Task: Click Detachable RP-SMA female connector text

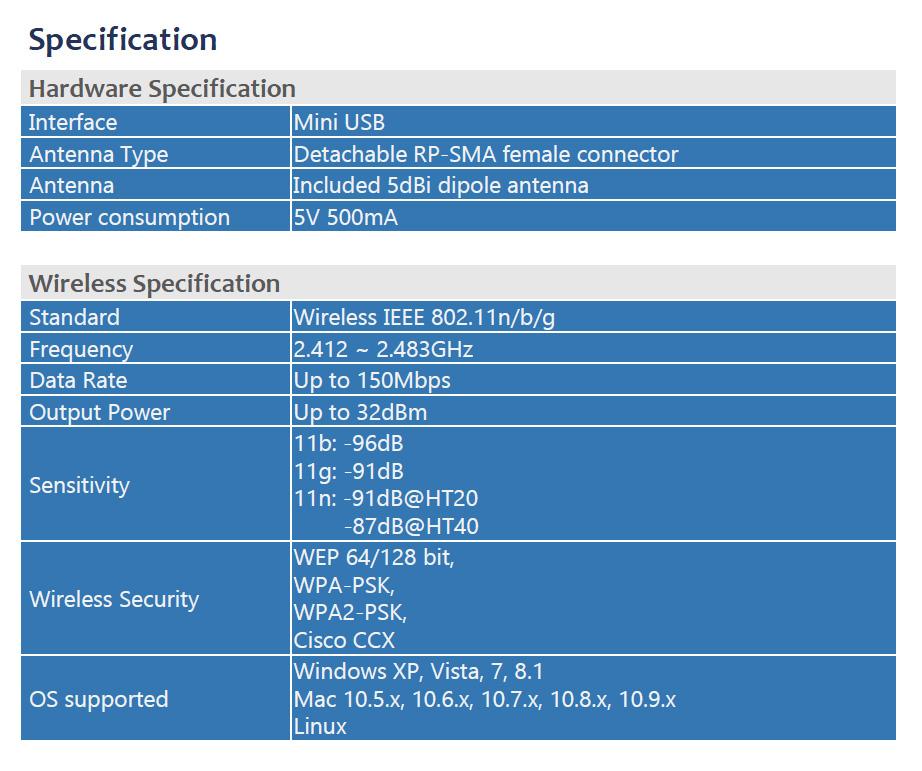Action: 486,154
